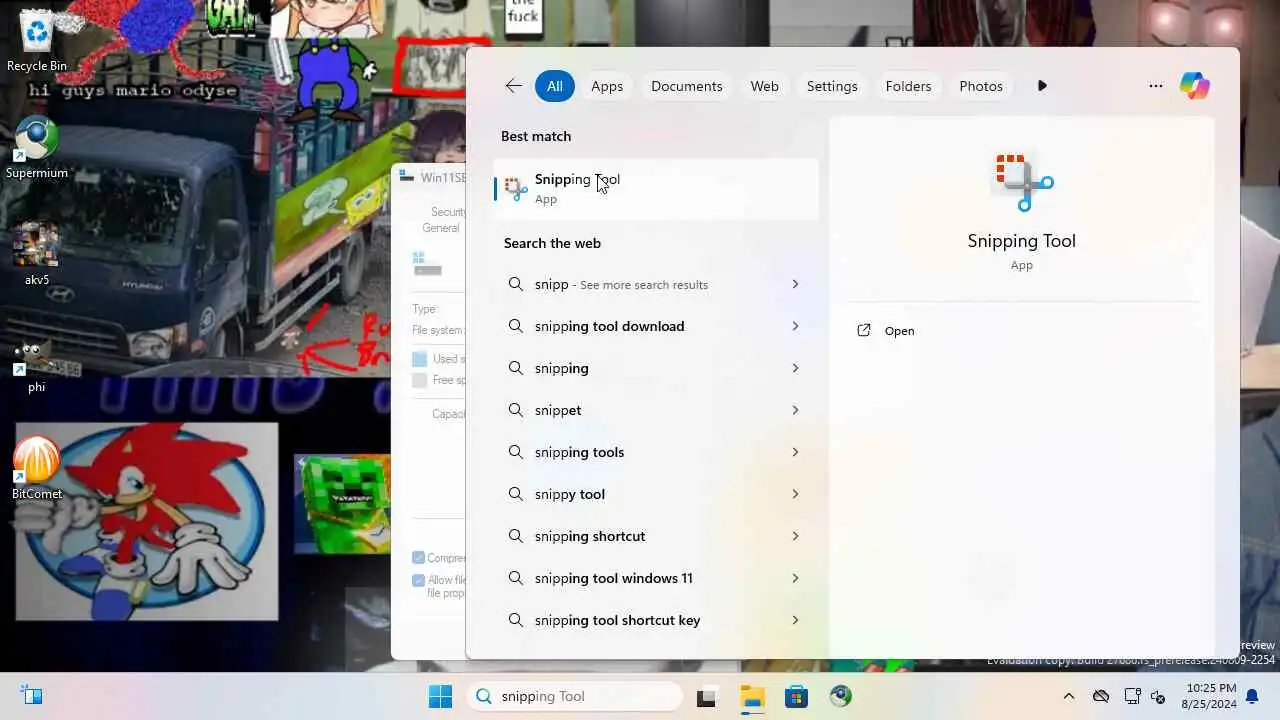
Task: Open clock showing 10:25 PM 8/25/2024
Action: pos(1211,696)
